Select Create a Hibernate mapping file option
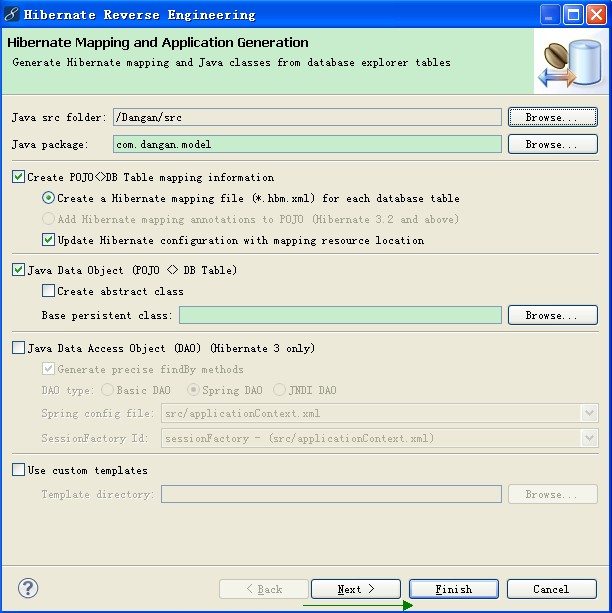This screenshot has height=613, width=612. pos(48,198)
